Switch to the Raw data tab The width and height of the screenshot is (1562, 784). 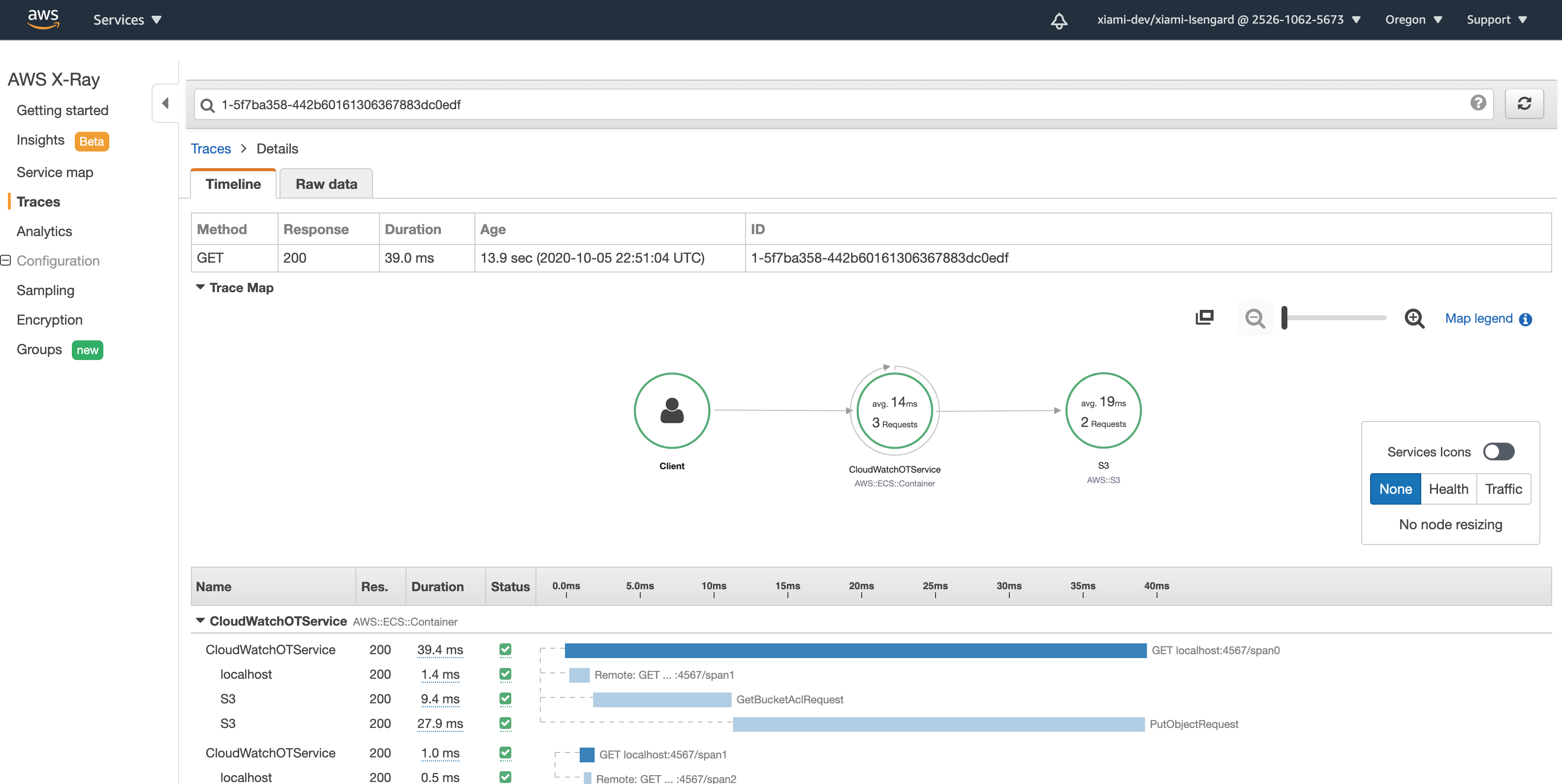tap(326, 183)
